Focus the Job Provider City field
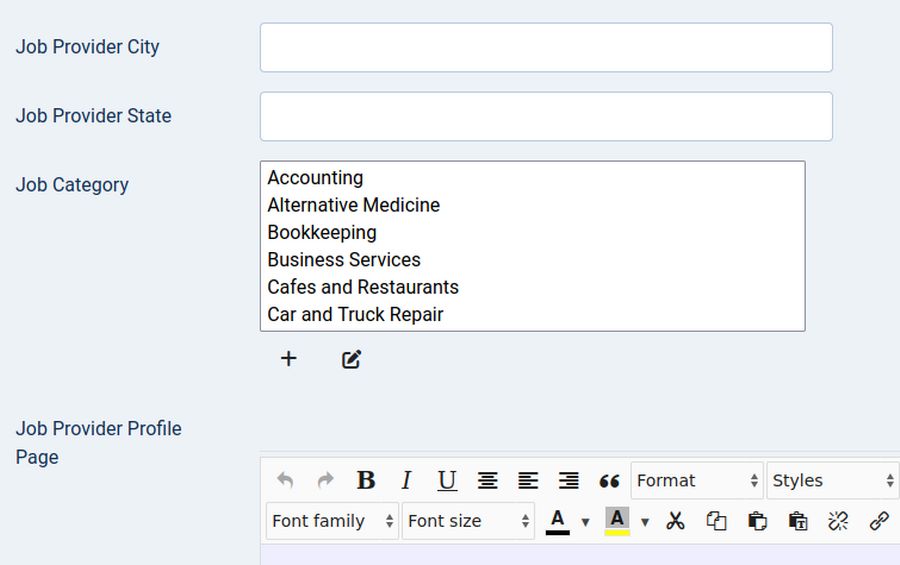900x565 pixels. click(x=546, y=48)
